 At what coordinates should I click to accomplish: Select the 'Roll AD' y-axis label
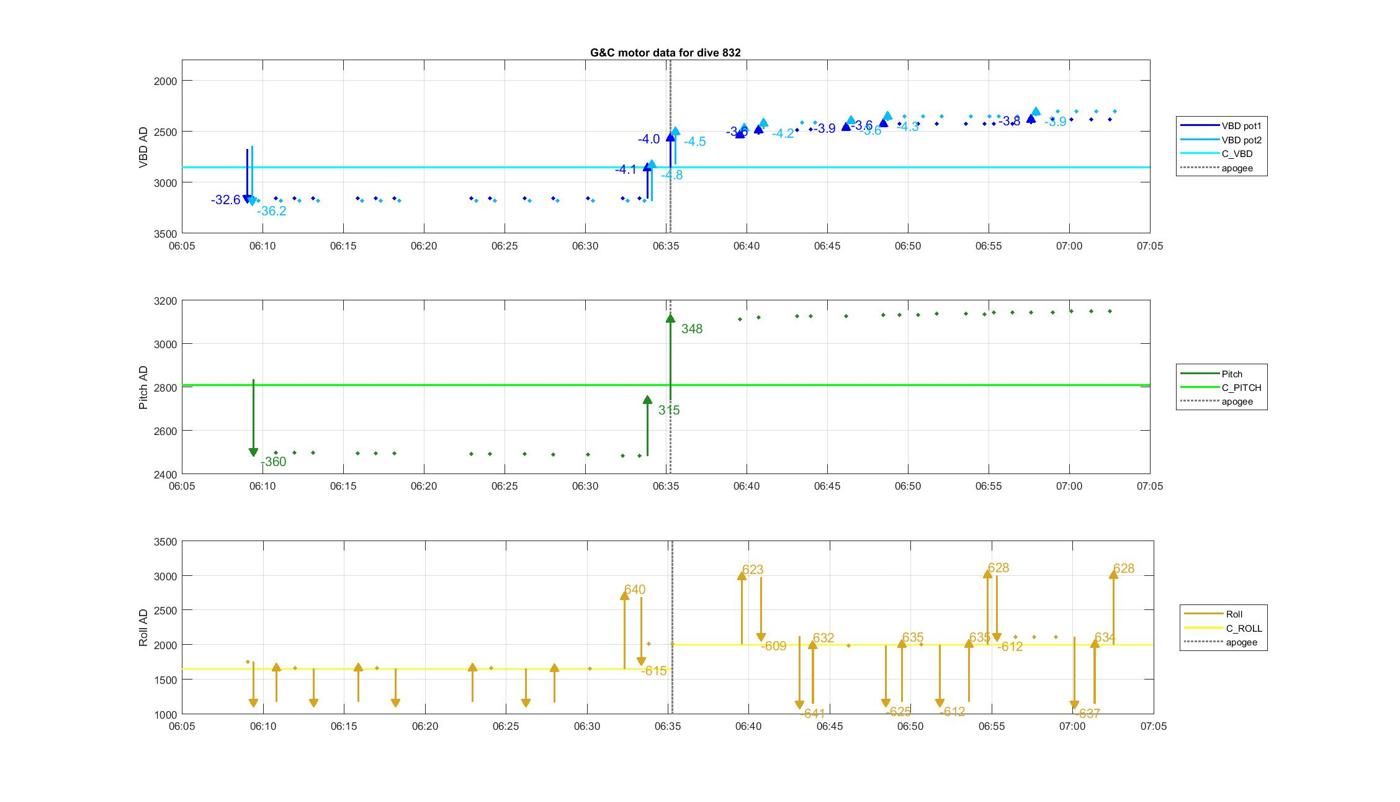pyautogui.click(x=143, y=627)
